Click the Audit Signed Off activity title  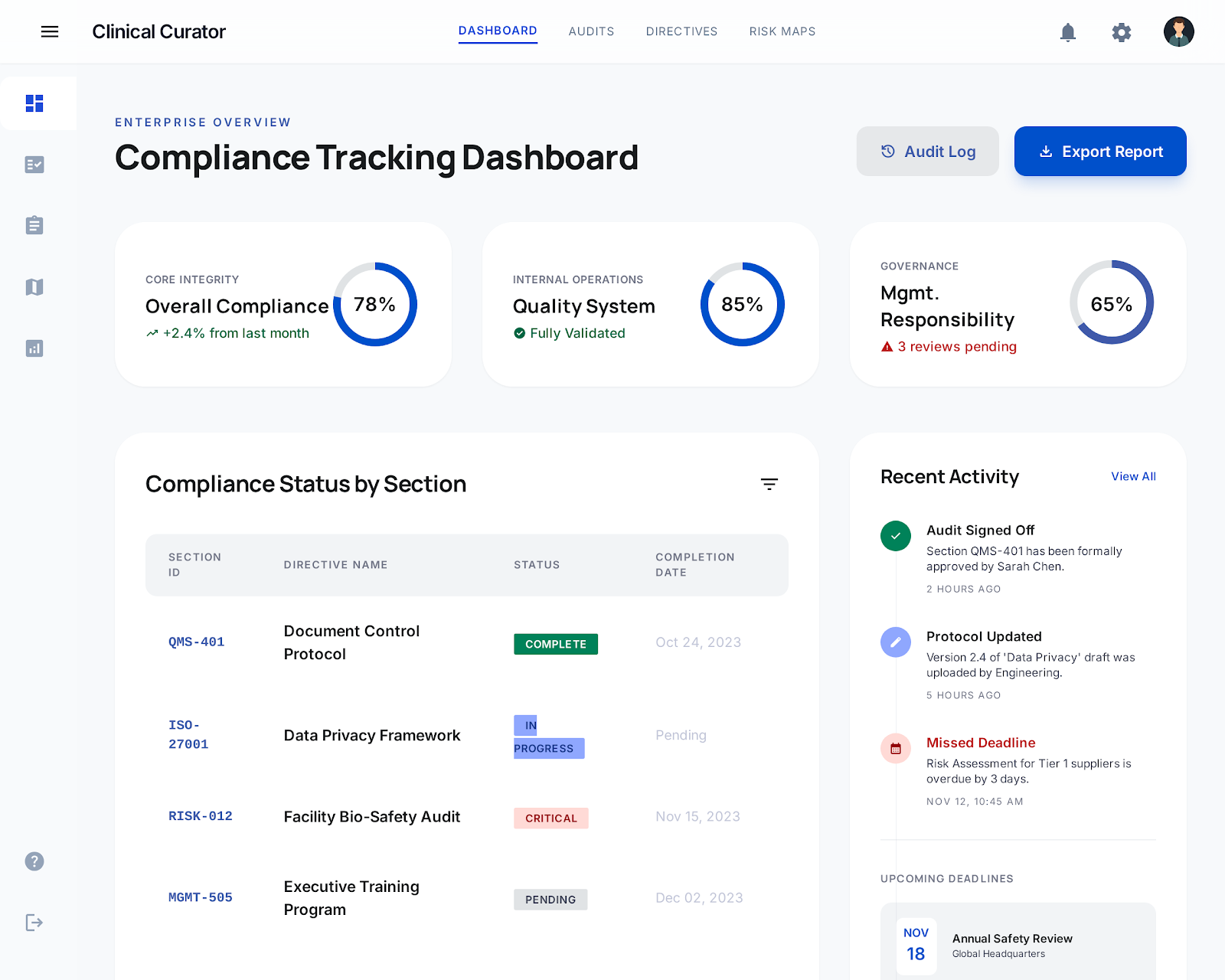980,530
